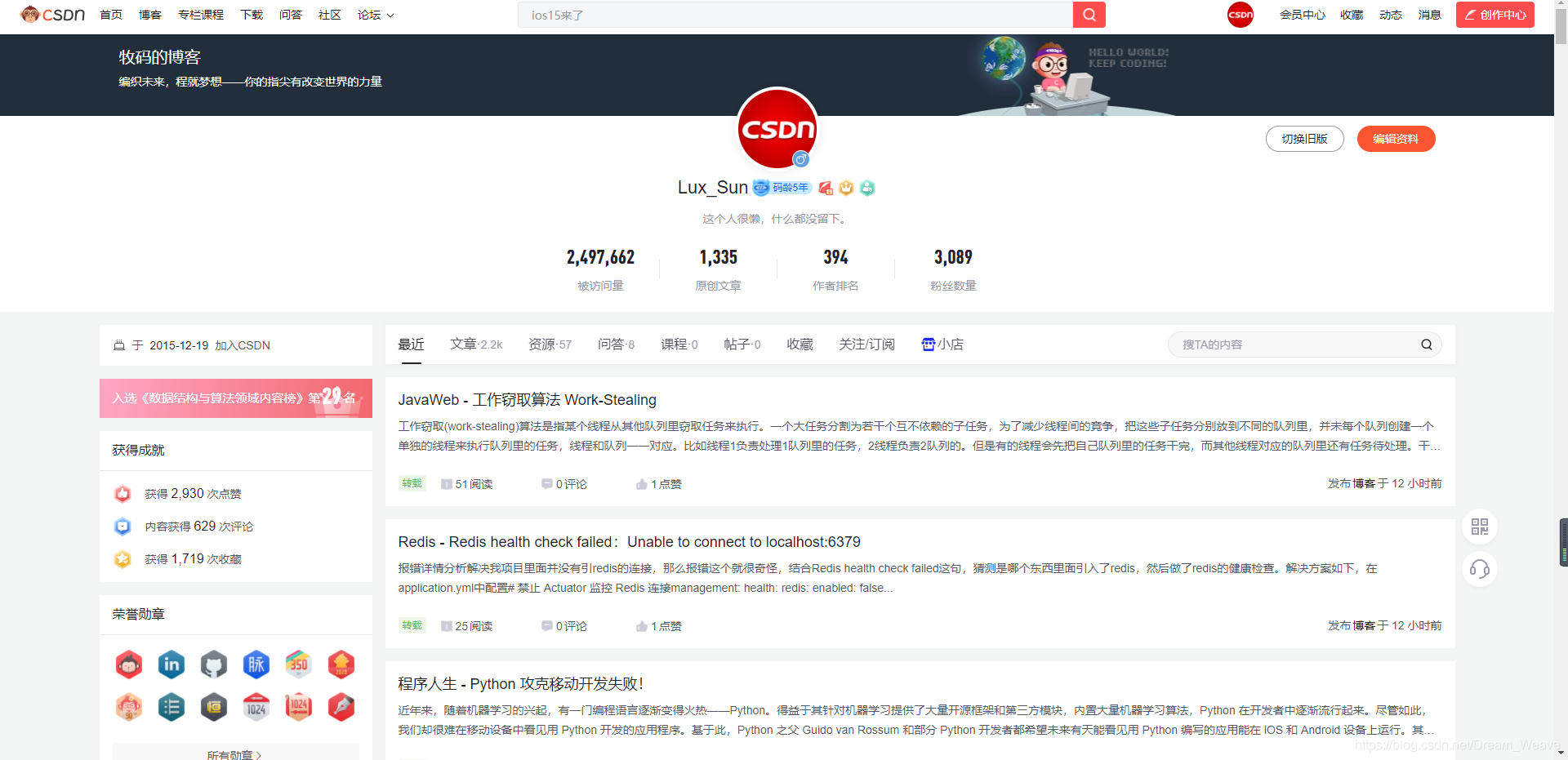Go to 首页 in the top navigation
Viewport: 1568px width, 760px height.
pyautogui.click(x=111, y=15)
